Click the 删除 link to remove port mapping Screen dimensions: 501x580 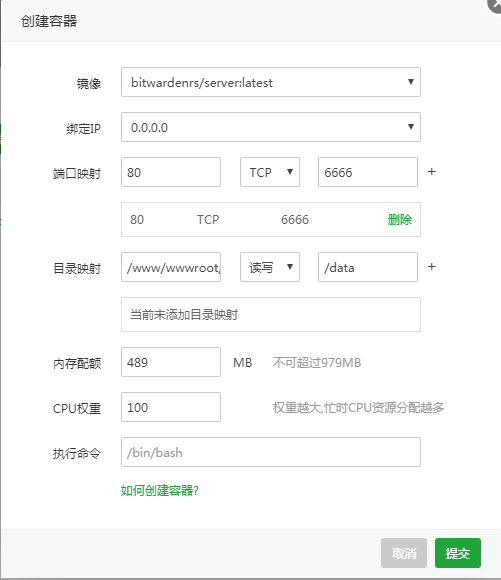pyautogui.click(x=400, y=220)
